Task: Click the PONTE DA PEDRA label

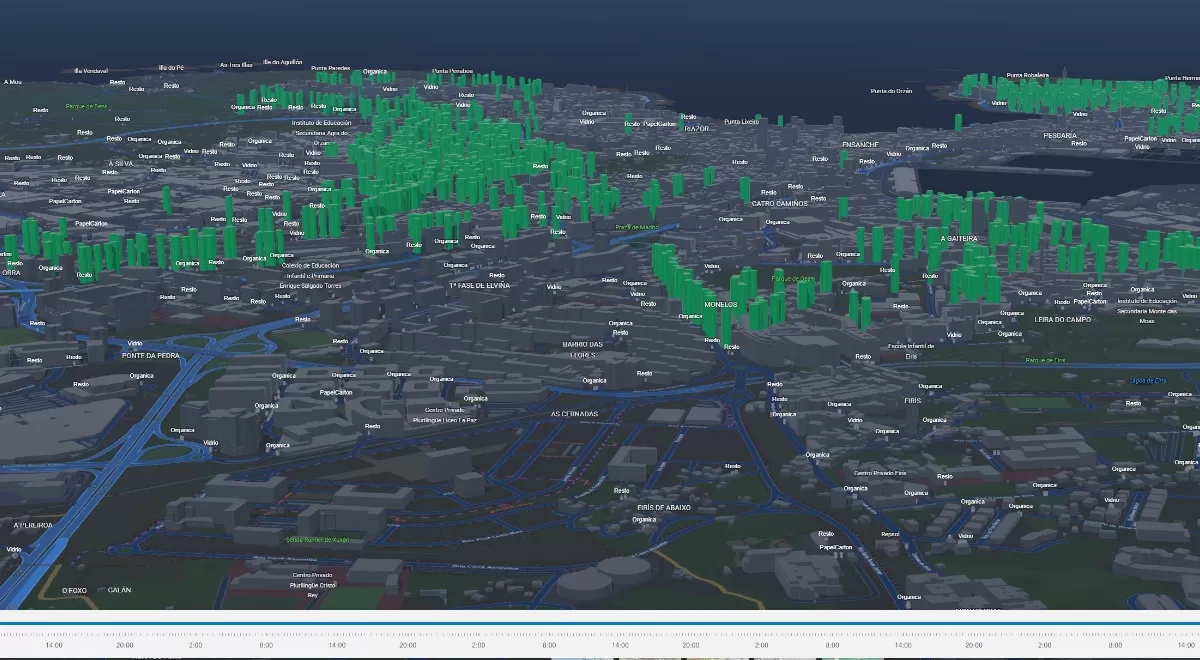Action: pyautogui.click(x=148, y=355)
